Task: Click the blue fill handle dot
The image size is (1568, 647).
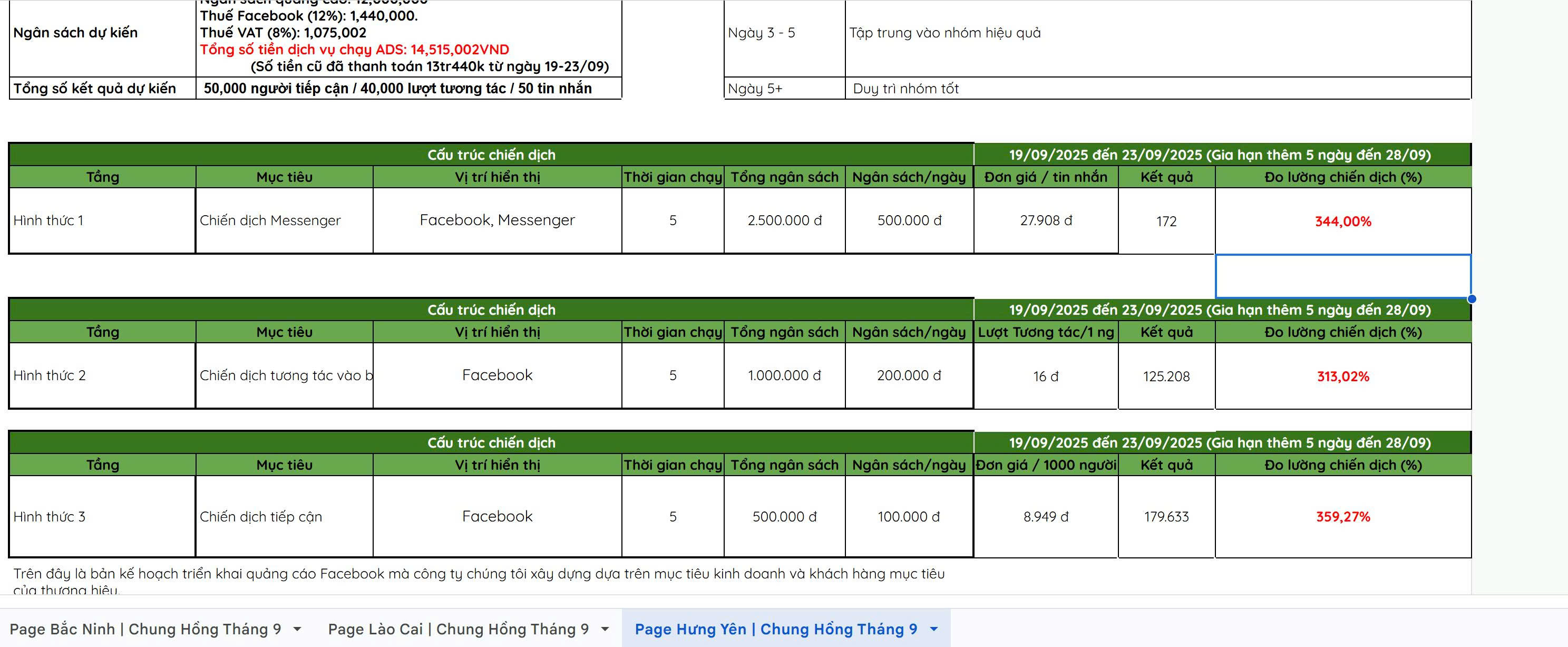Action: [x=1471, y=298]
